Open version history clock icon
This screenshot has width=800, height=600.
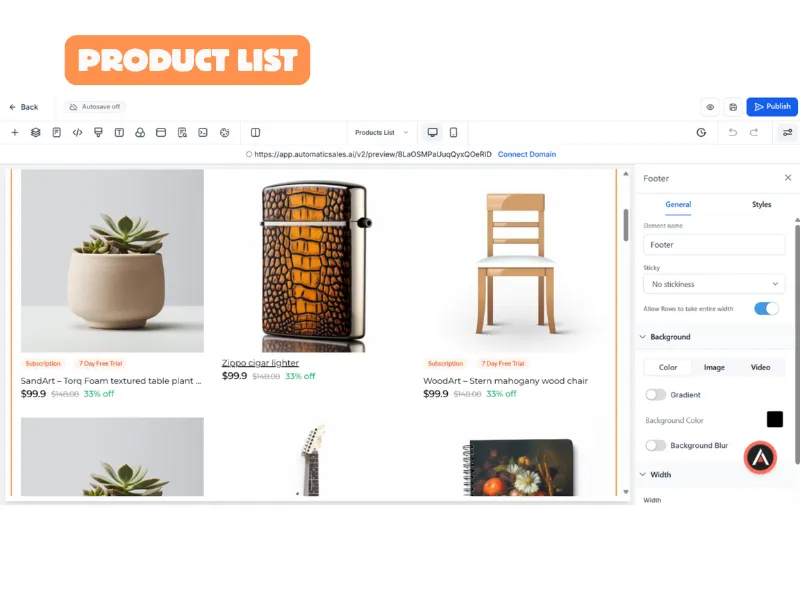click(702, 133)
